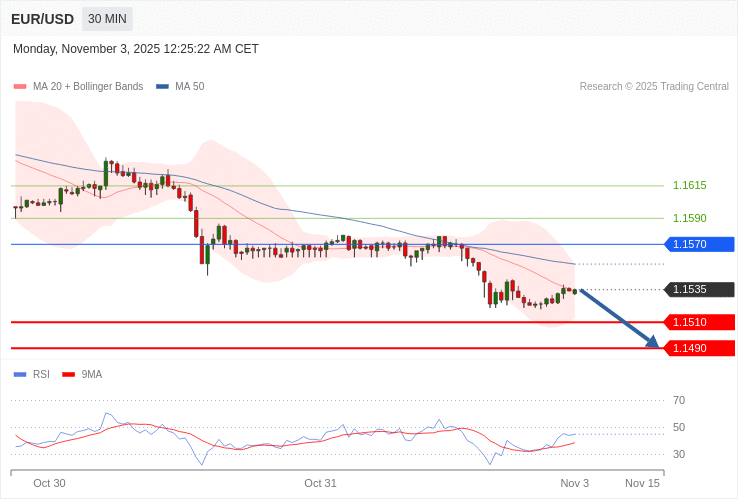Image resolution: width=738 pixels, height=500 pixels.
Task: Select the Nov 3 date on time axis
Action: pyautogui.click(x=574, y=483)
